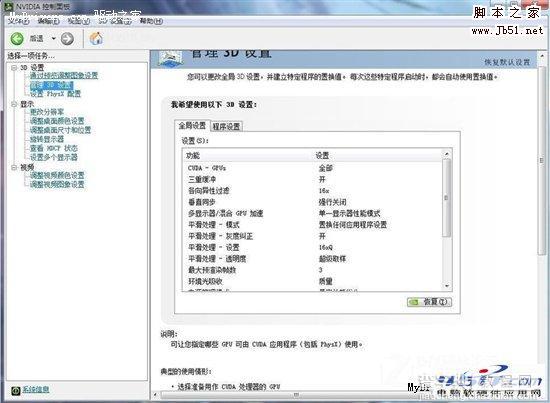The height and width of the screenshot is (403, 550).
Task: Click settings list scrollbar up arrow
Action: pos(447,154)
